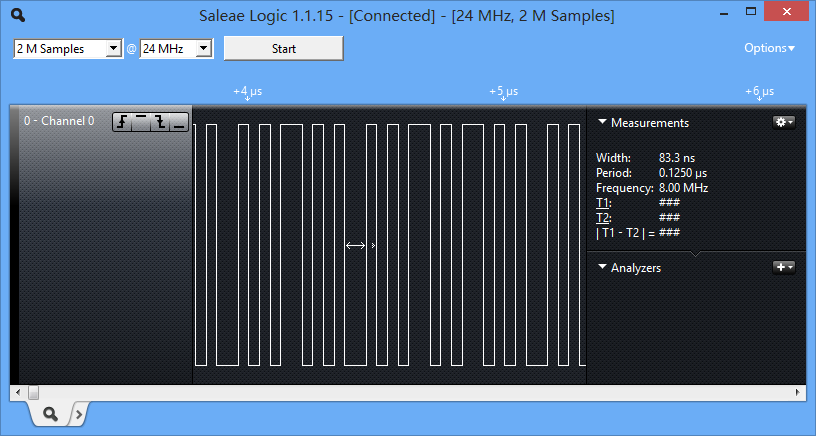Maximize the Saleae Logic window

751,11
